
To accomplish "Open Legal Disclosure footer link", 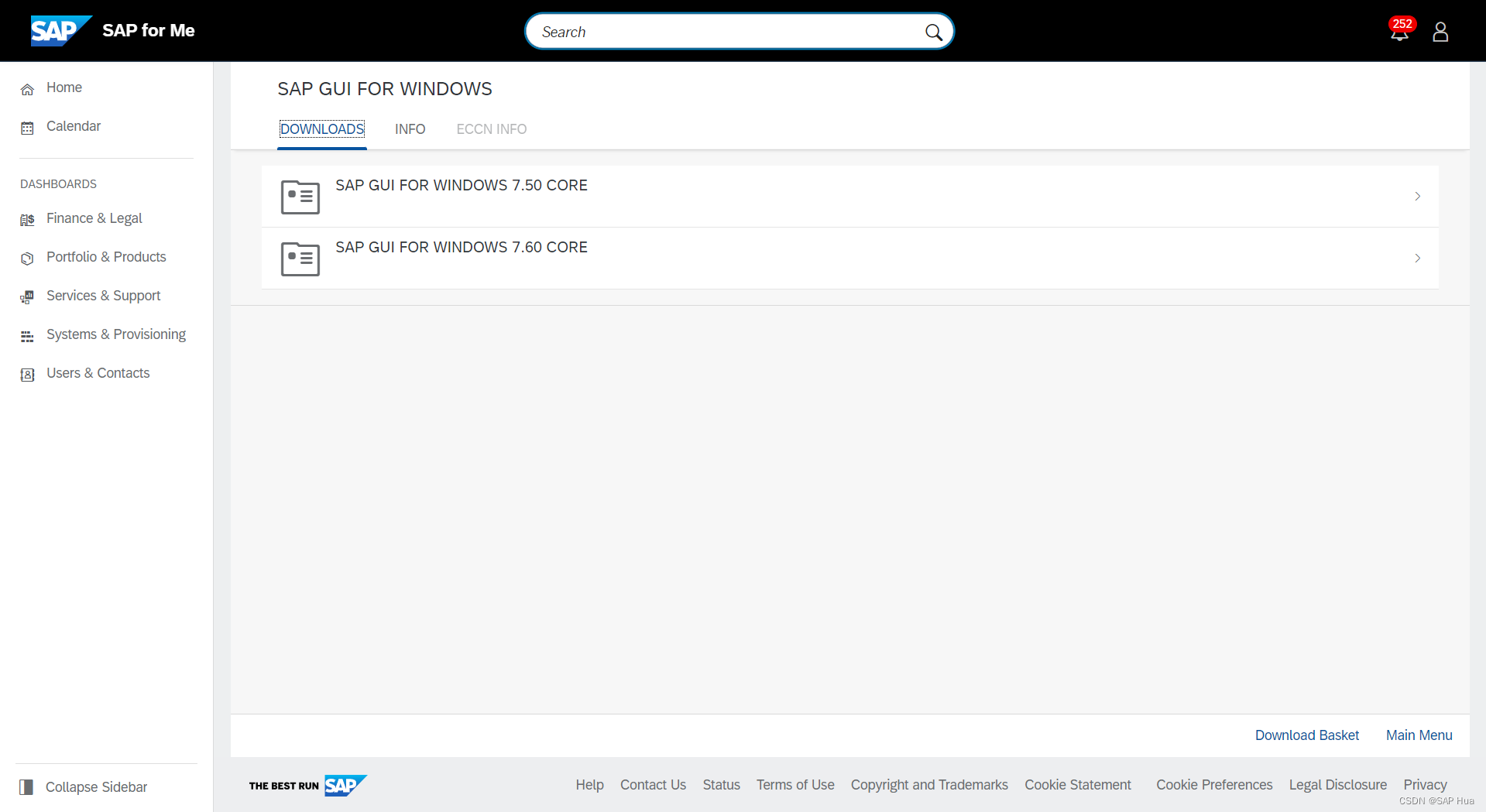I will [x=1337, y=785].
